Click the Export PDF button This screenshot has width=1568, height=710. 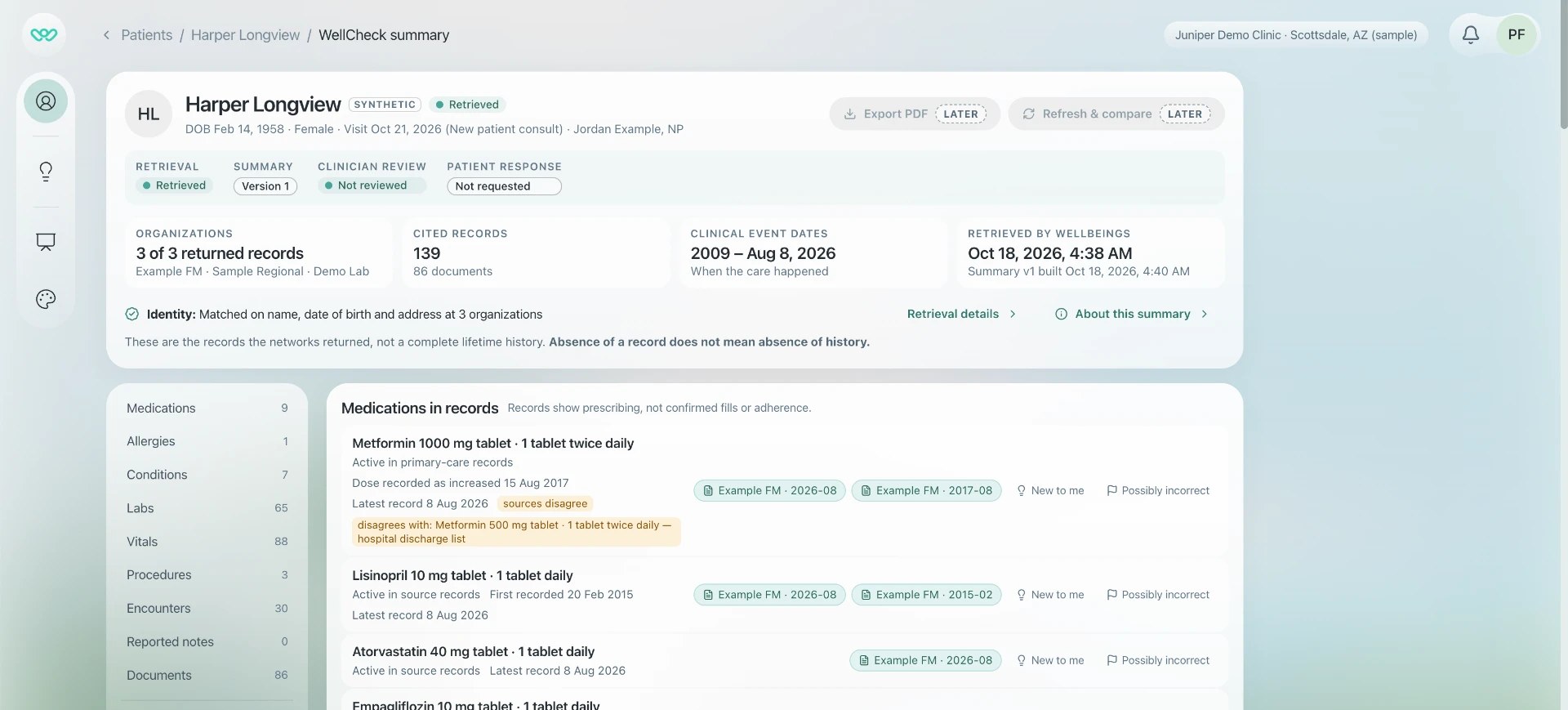pos(915,114)
